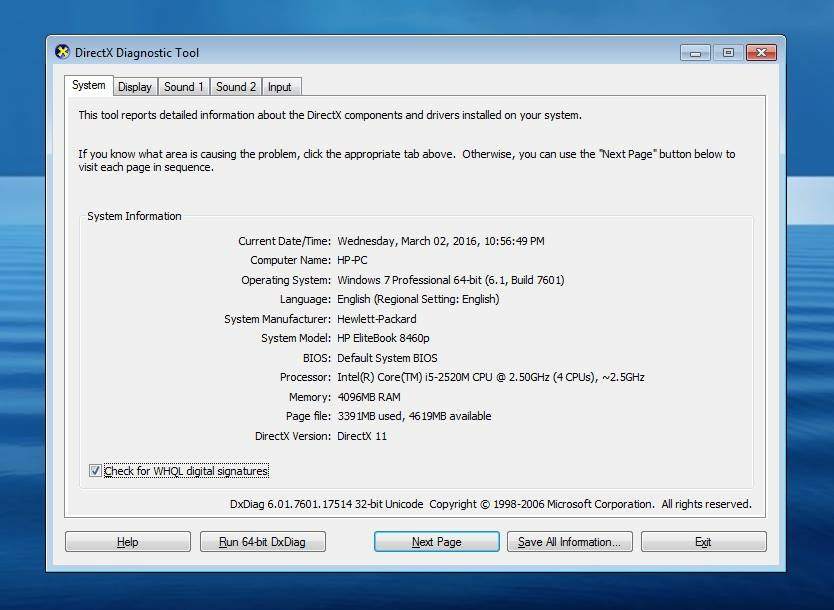Image resolution: width=834 pixels, height=610 pixels.
Task: Minimize the DirectX Diagnostic Tool window
Action: click(695, 53)
